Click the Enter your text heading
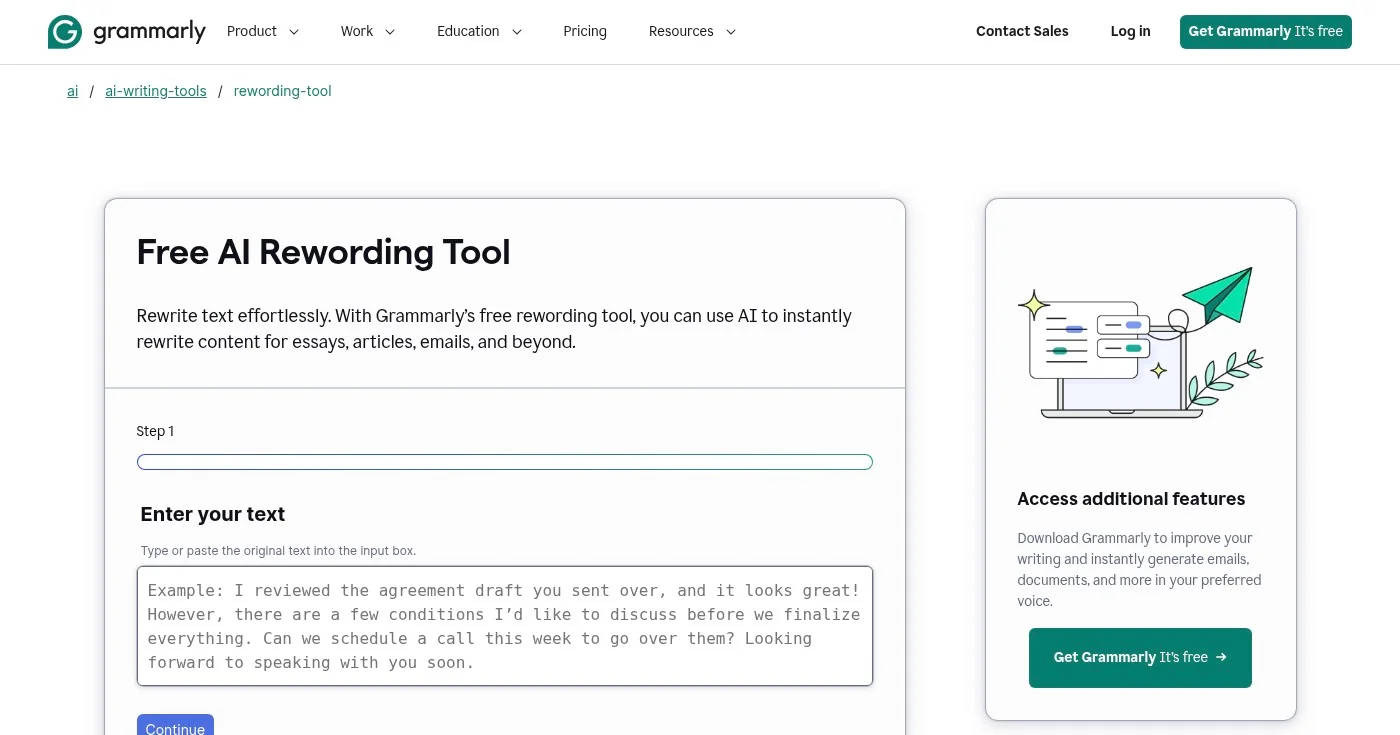This screenshot has height=735, width=1400. pos(213,514)
